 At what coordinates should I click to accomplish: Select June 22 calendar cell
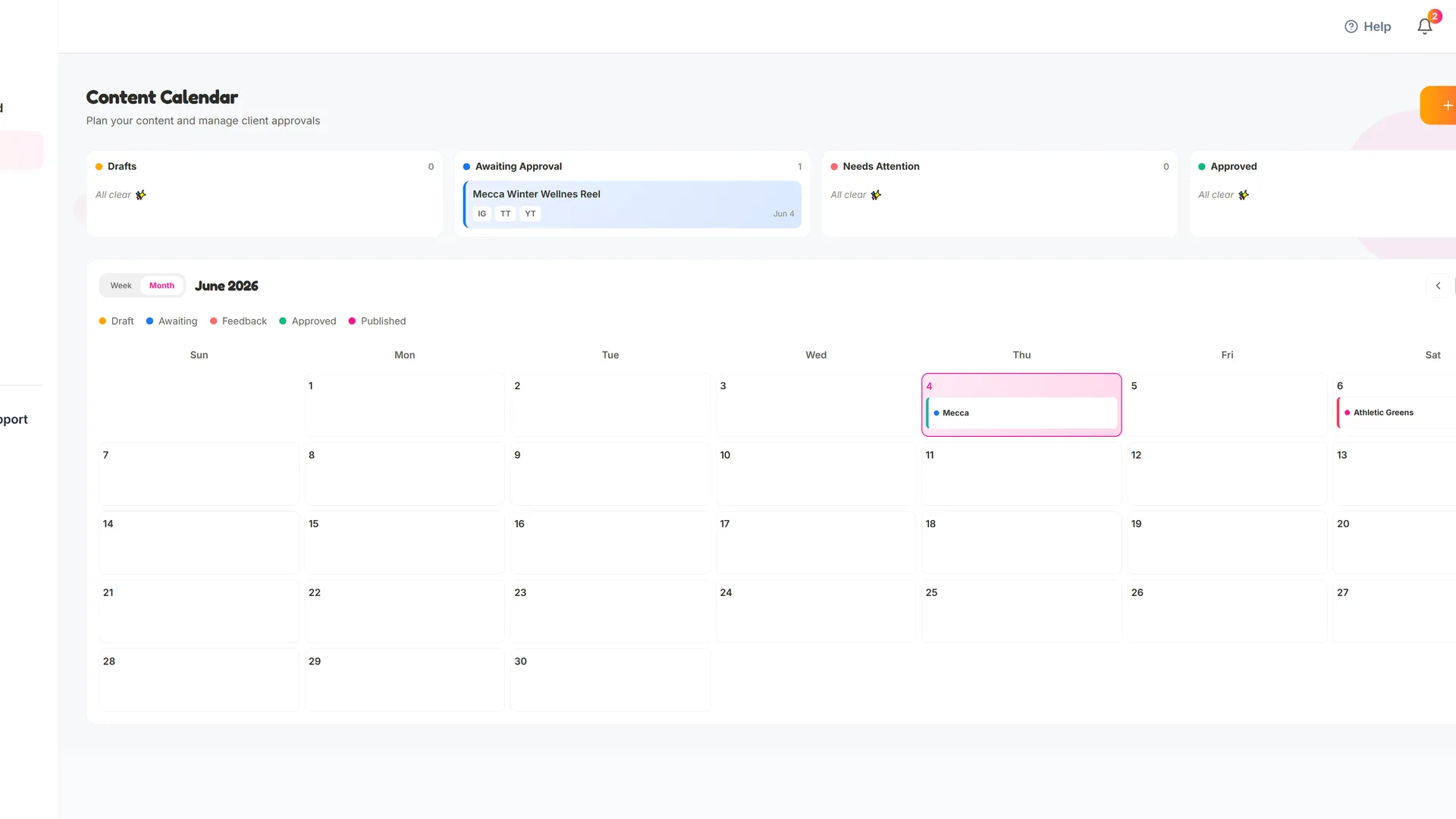pos(405,612)
